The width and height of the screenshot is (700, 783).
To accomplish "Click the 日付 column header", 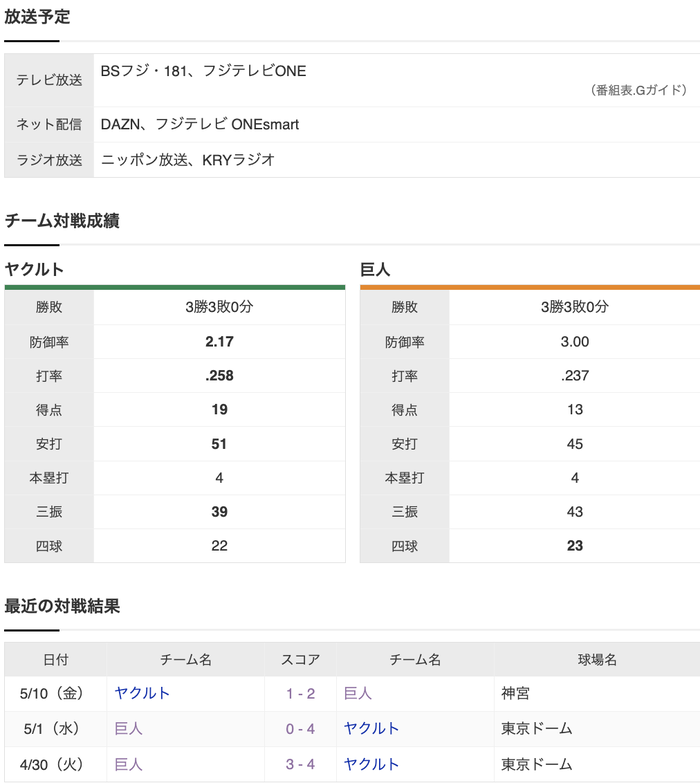I will point(55,660).
